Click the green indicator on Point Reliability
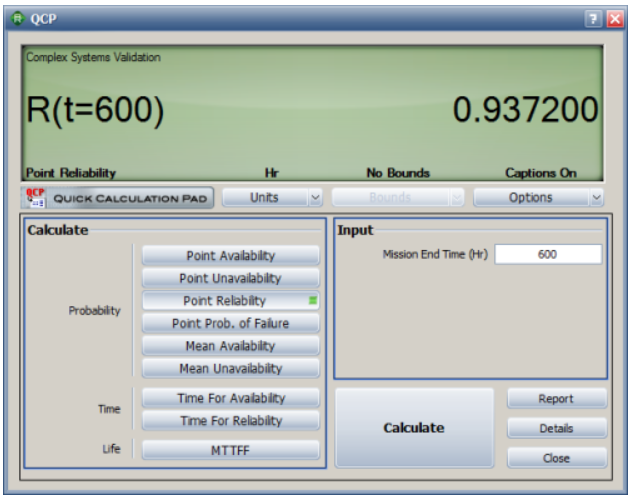 [313, 301]
